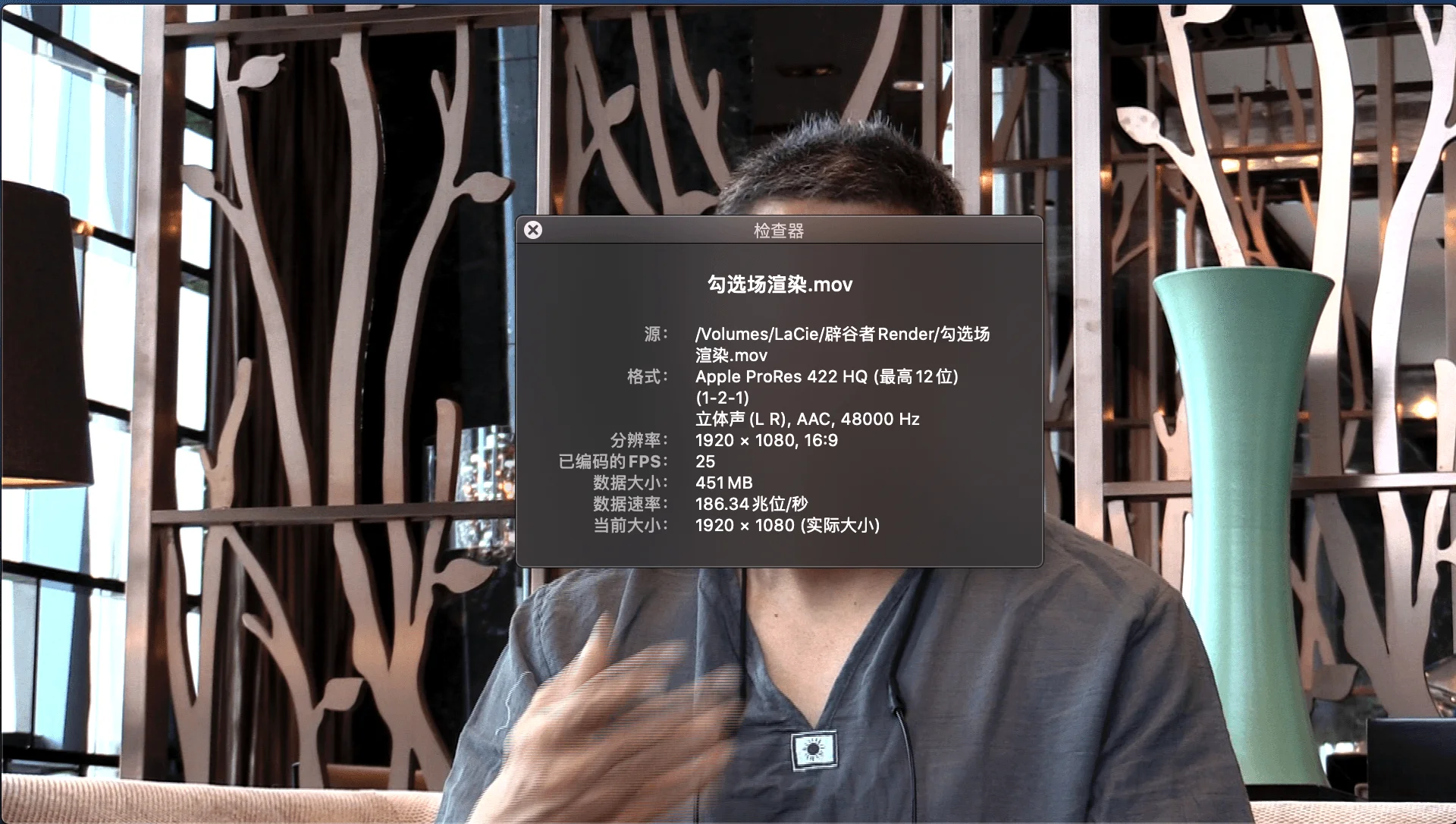Click the resolution value 1920 × 1080, 16:9
This screenshot has height=824, width=1456.
pos(767,440)
